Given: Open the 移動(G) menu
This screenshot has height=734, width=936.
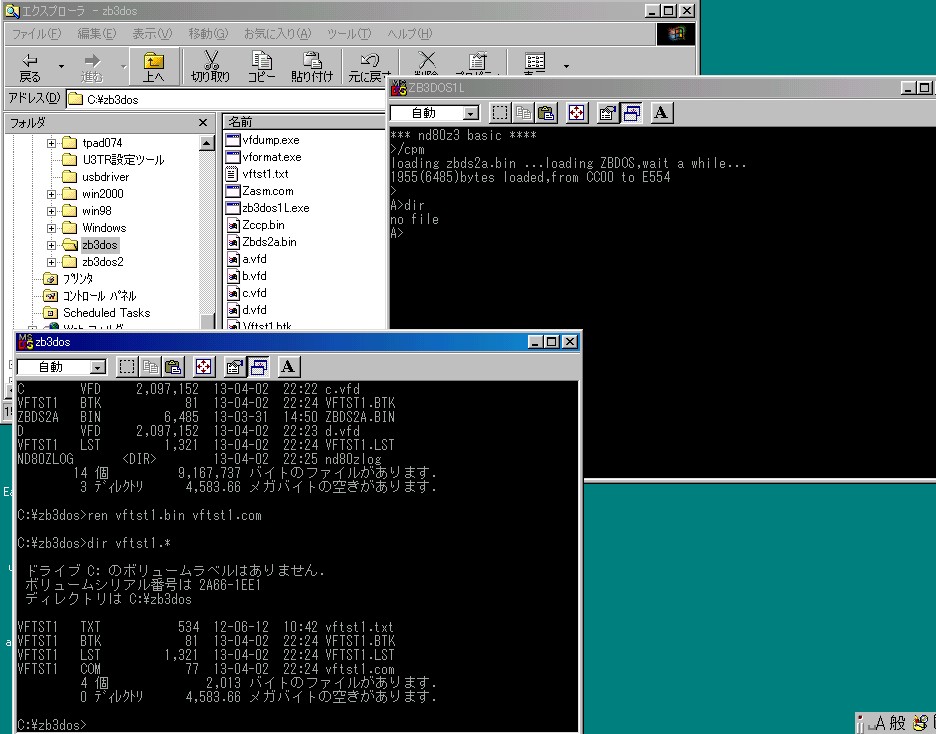Looking at the screenshot, I should pyautogui.click(x=208, y=34).
